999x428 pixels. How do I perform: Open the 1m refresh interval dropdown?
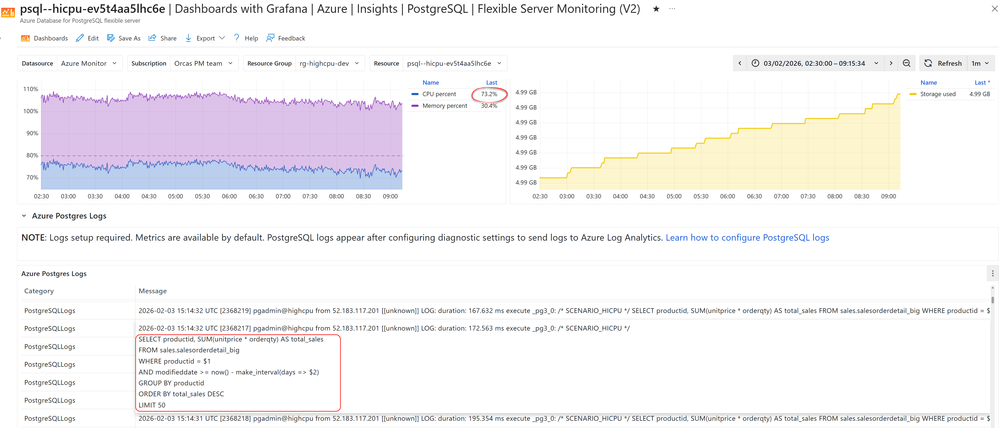click(980, 63)
